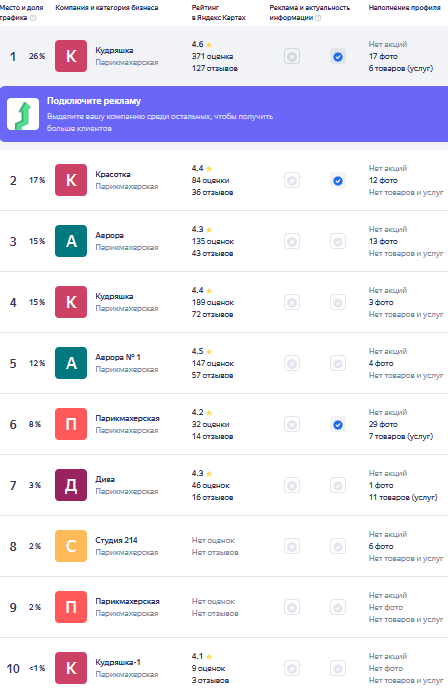The width and height of the screenshot is (448, 693).
Task: Click the '12 фото' entry for Красотка
Action: pos(383,180)
